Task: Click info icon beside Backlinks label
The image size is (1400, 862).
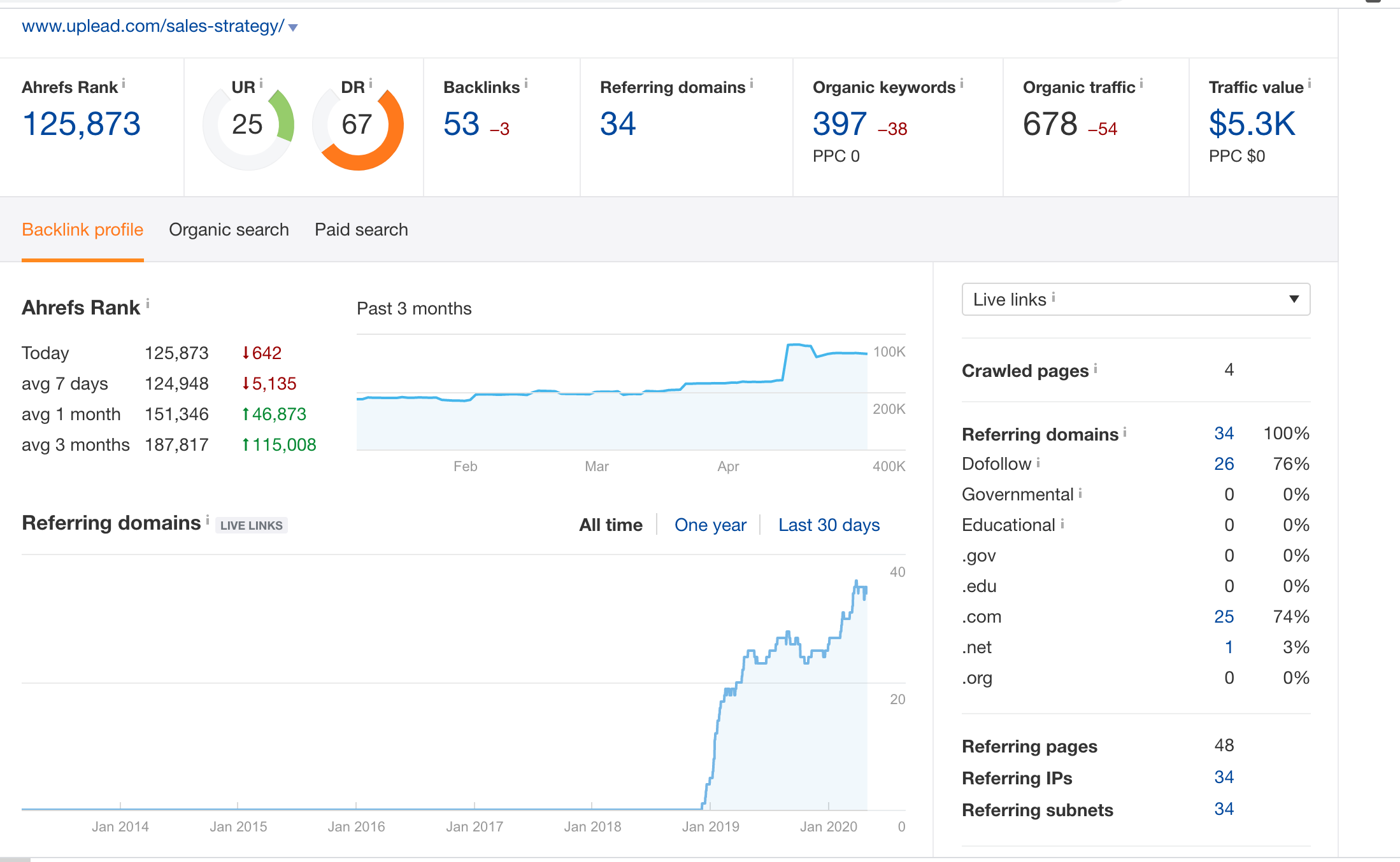Action: click(526, 83)
